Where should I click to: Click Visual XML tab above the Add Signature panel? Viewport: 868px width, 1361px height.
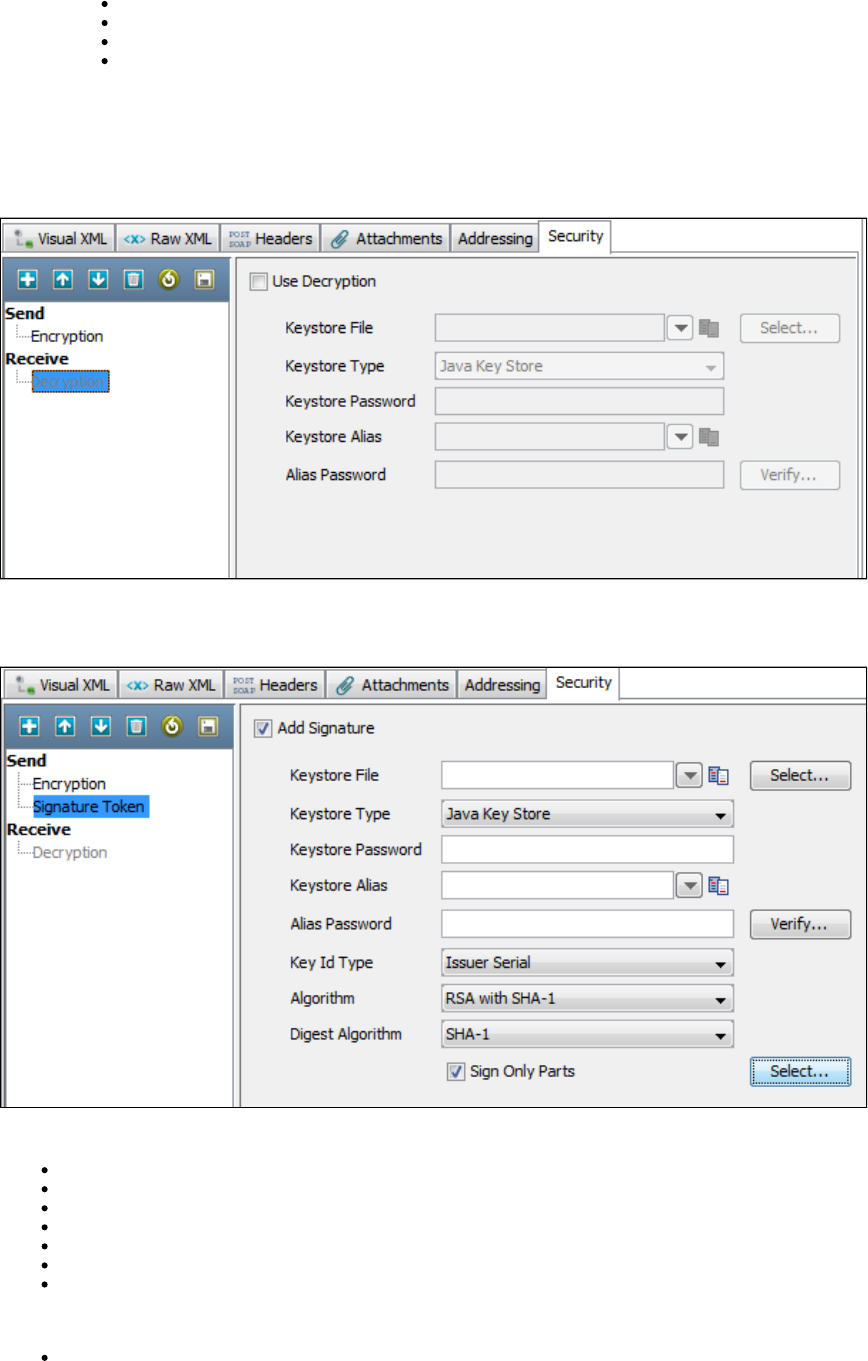[x=60, y=685]
